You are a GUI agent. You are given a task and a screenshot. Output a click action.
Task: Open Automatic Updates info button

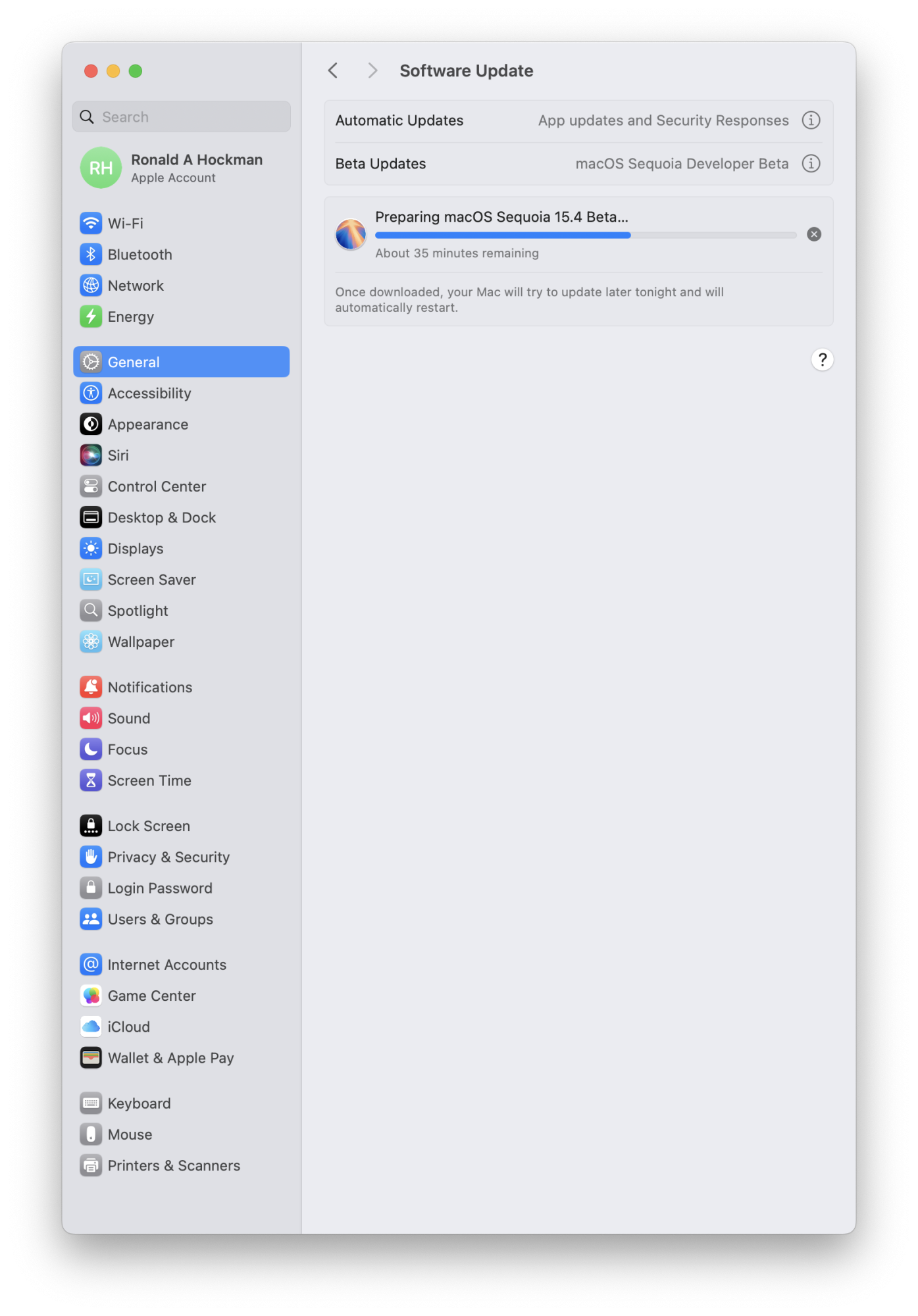pyautogui.click(x=811, y=120)
